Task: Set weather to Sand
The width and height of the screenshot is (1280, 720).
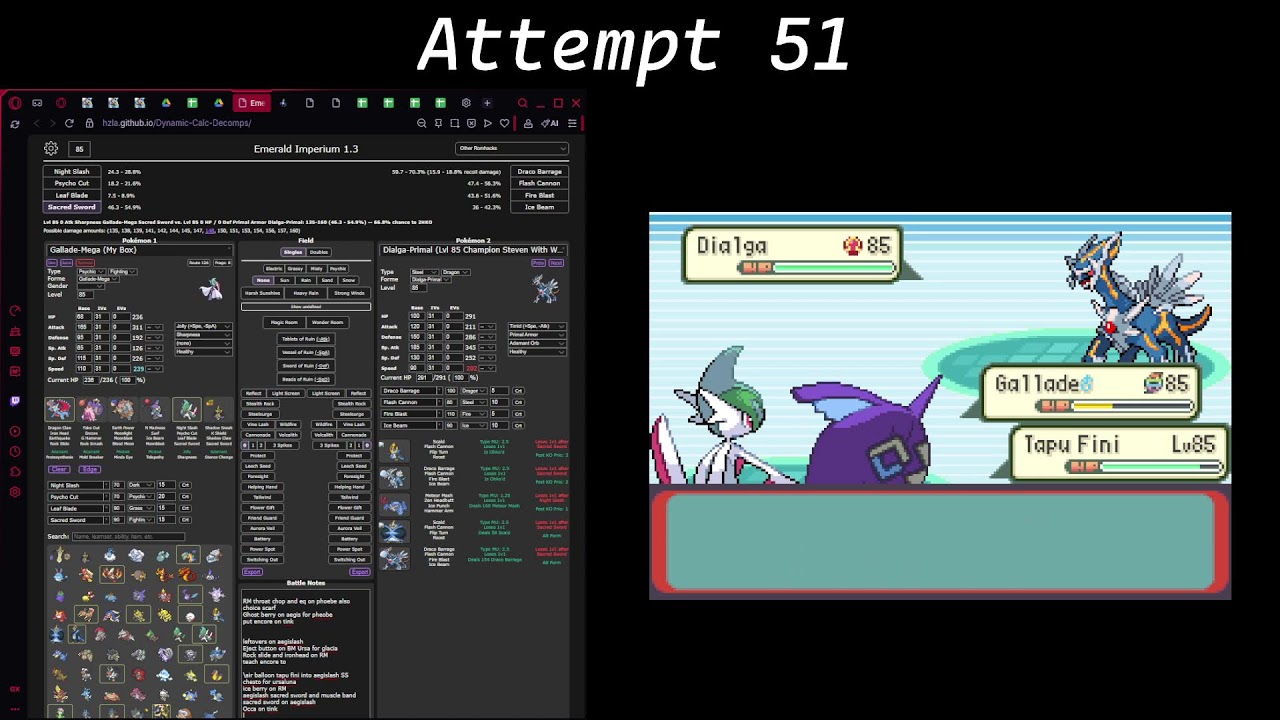Action: pos(328,281)
